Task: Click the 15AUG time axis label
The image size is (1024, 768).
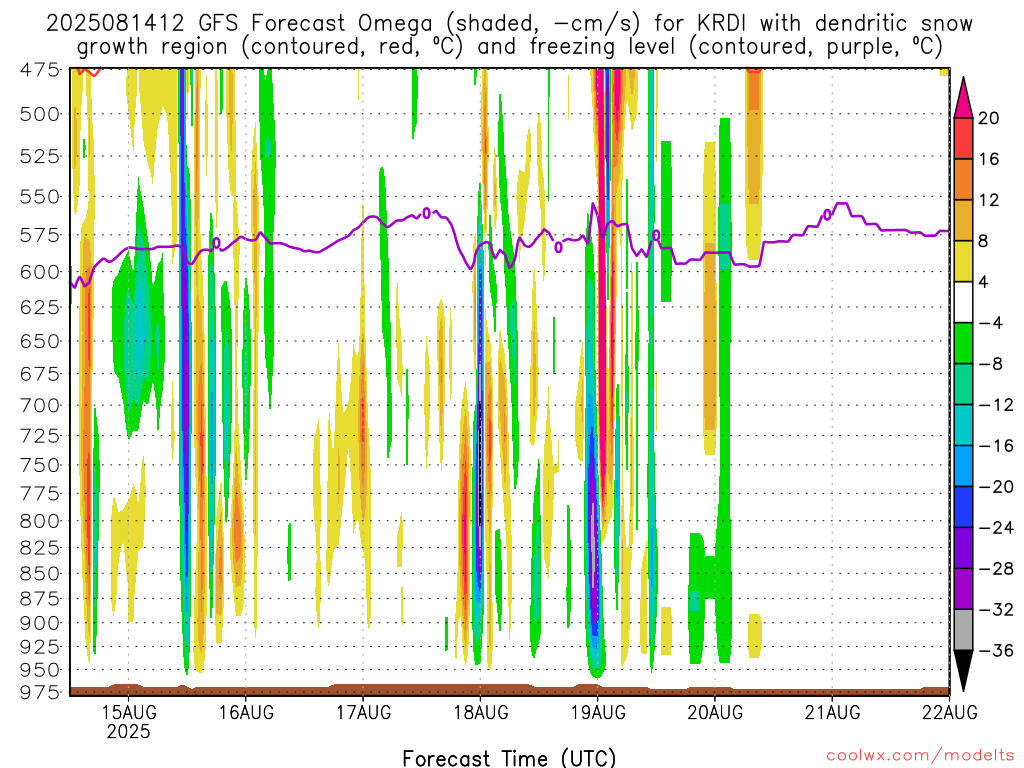Action: (129, 712)
